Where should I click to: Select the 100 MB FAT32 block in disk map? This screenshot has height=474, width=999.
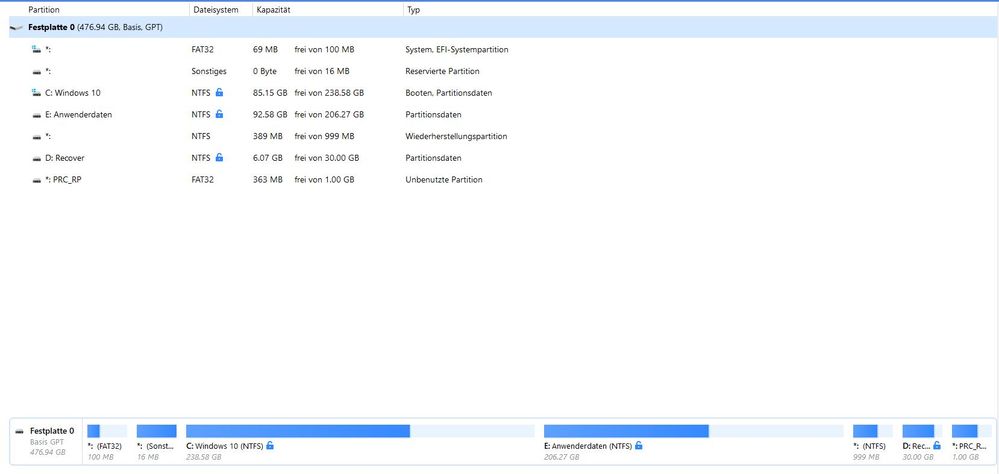coord(106,438)
